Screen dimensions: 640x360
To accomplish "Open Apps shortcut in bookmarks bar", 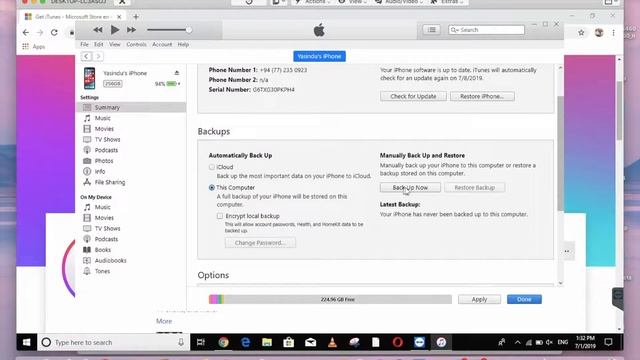I will (x=33, y=47).
